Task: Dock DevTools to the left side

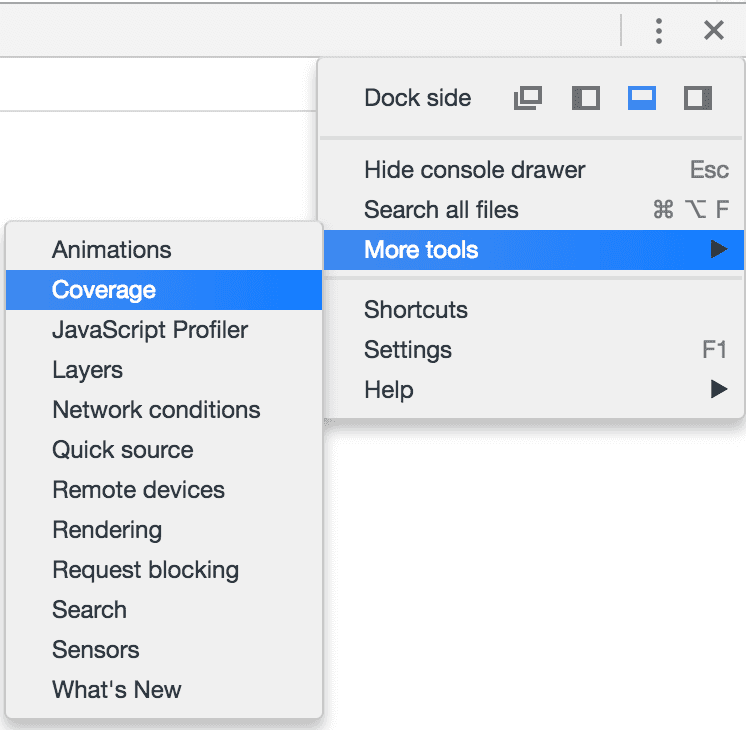Action: point(585,98)
